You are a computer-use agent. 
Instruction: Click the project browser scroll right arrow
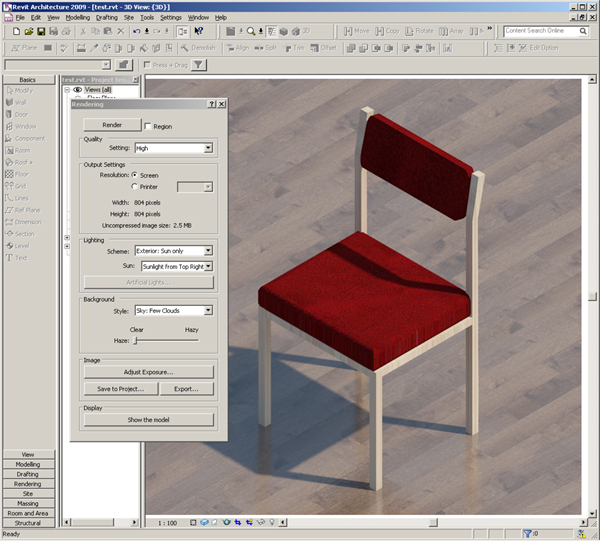[134, 522]
